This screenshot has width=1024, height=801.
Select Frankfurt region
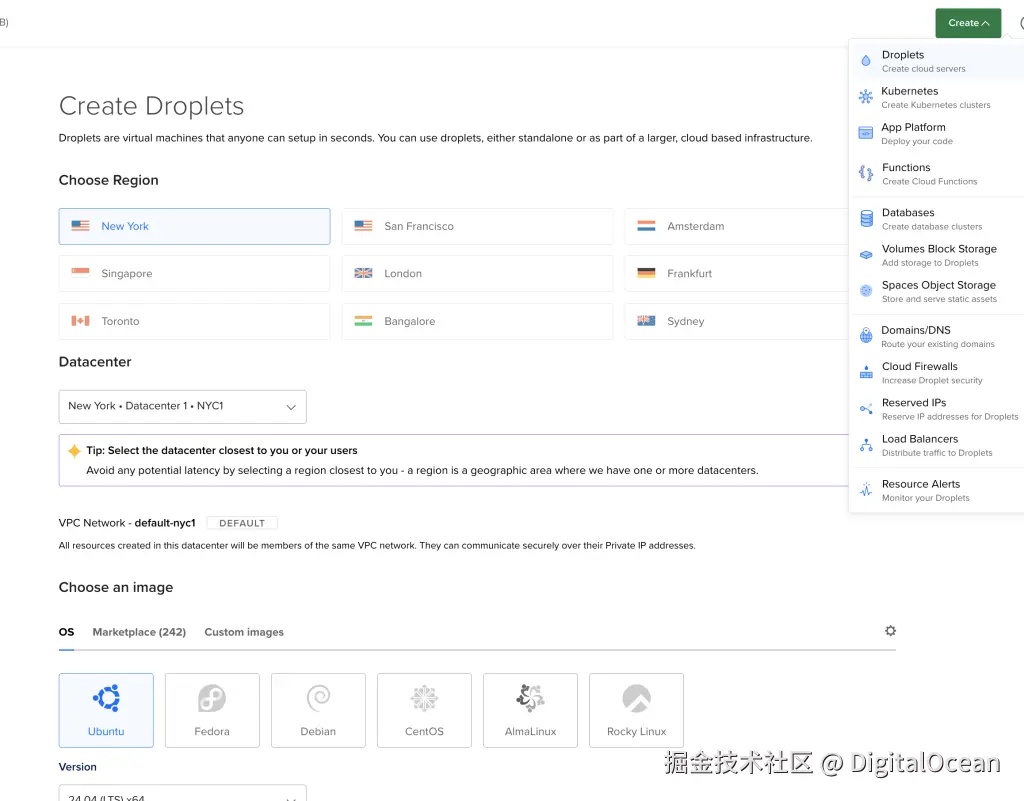click(736, 273)
